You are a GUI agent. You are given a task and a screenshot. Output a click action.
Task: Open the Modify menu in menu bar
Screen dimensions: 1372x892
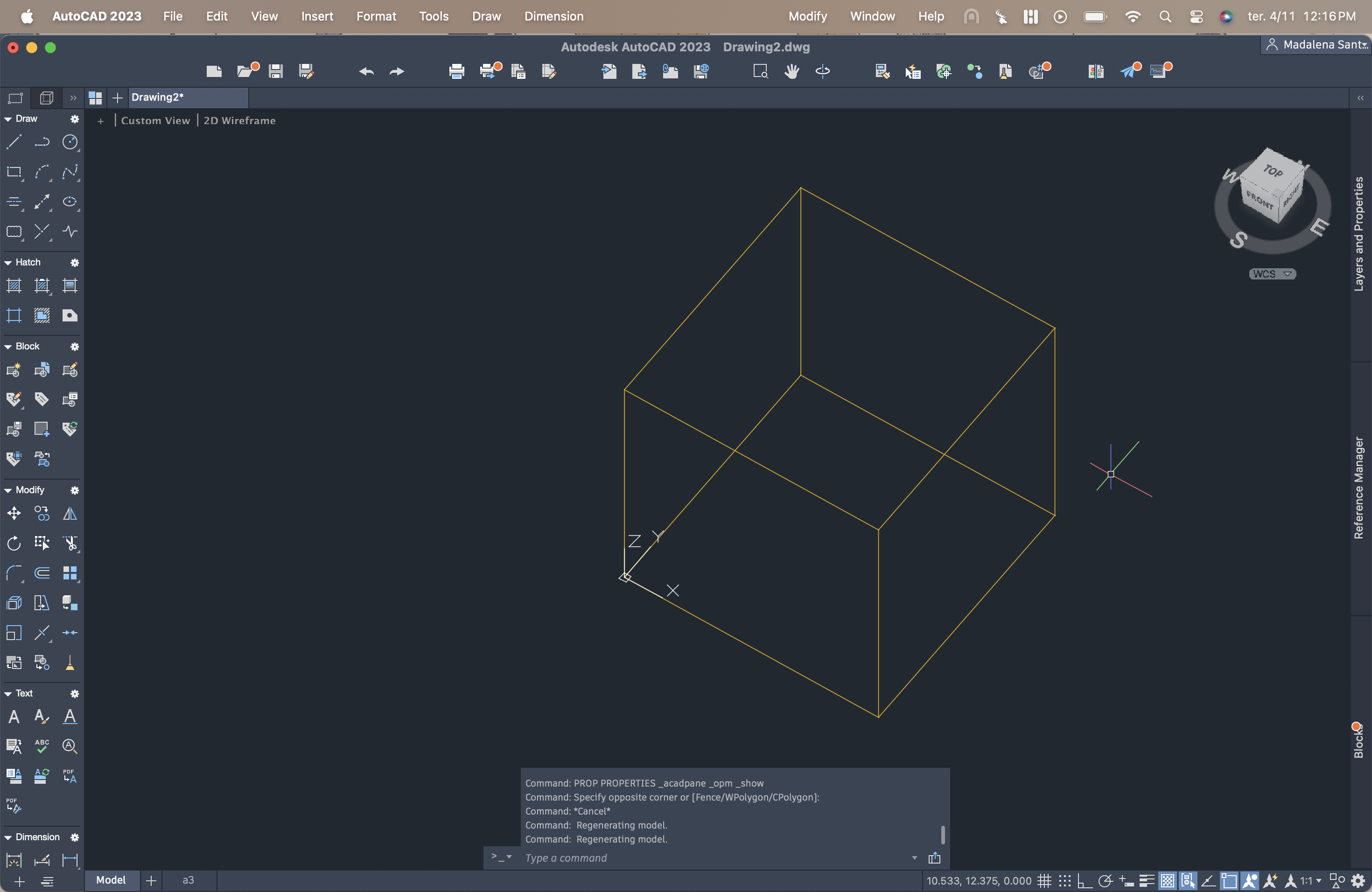(807, 16)
